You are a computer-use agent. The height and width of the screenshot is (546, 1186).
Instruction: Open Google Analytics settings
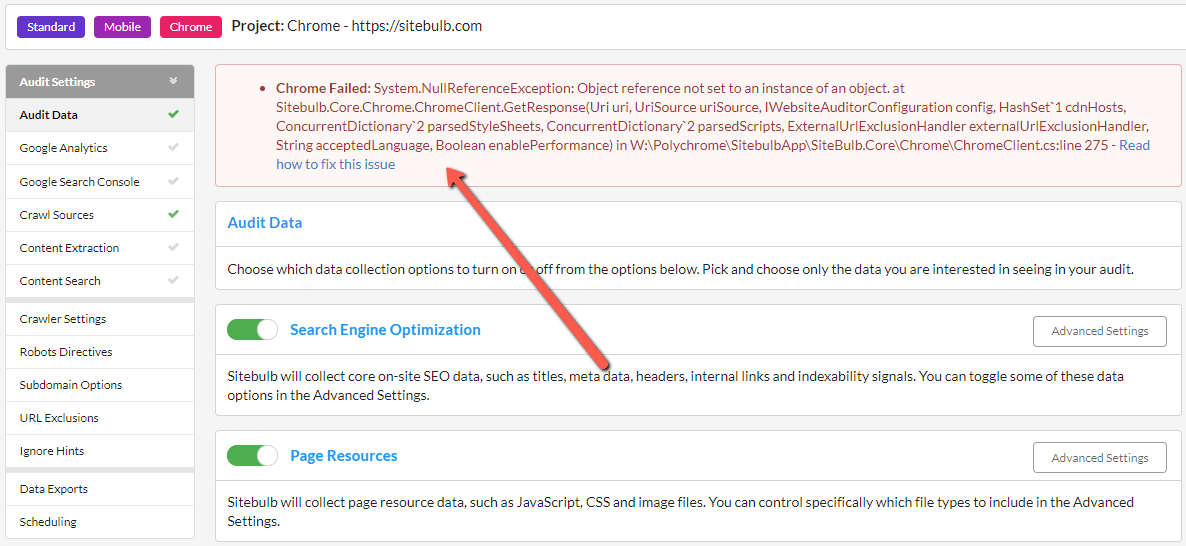99,148
